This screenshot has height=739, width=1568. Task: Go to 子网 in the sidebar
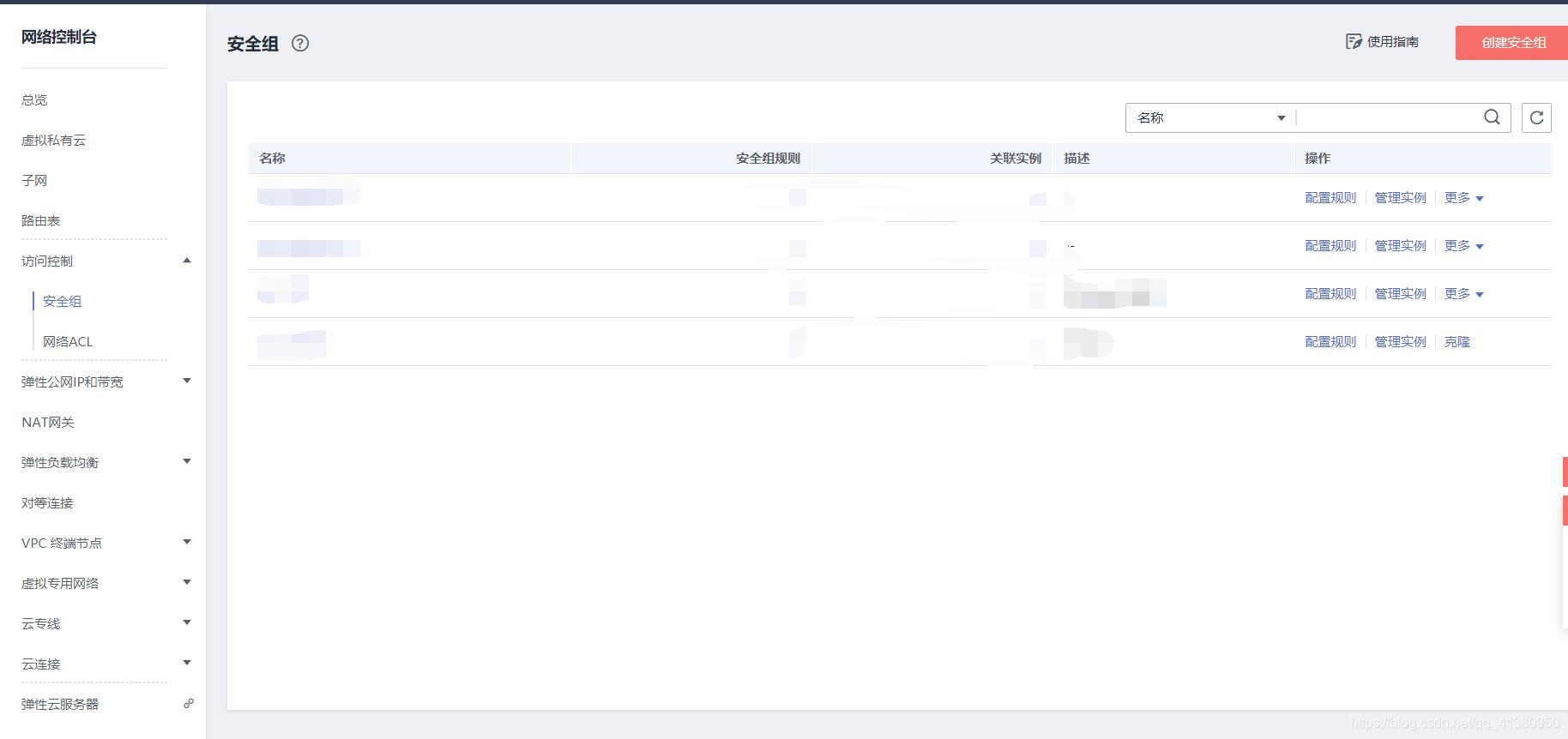point(34,181)
